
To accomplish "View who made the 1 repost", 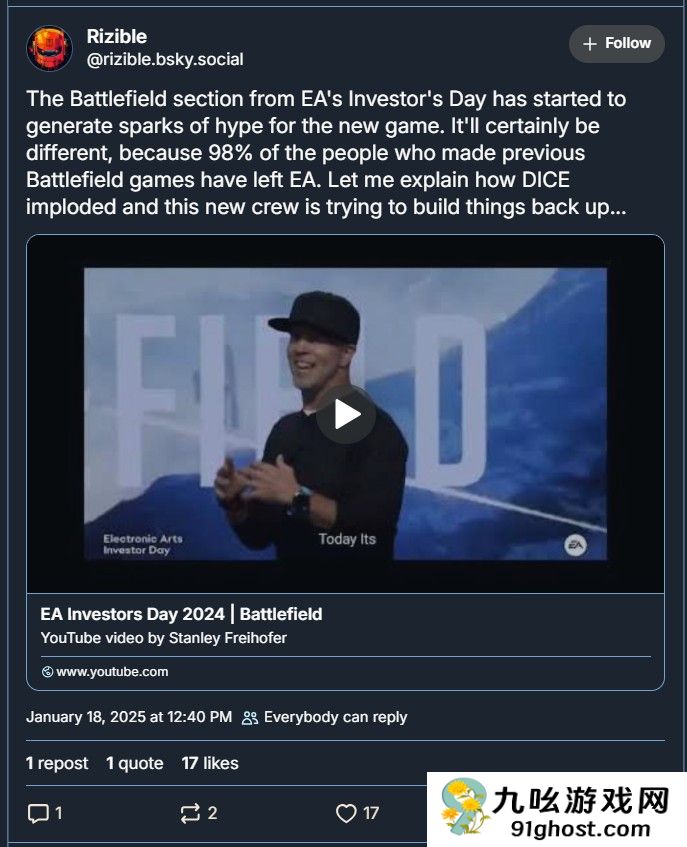I will 57,763.
